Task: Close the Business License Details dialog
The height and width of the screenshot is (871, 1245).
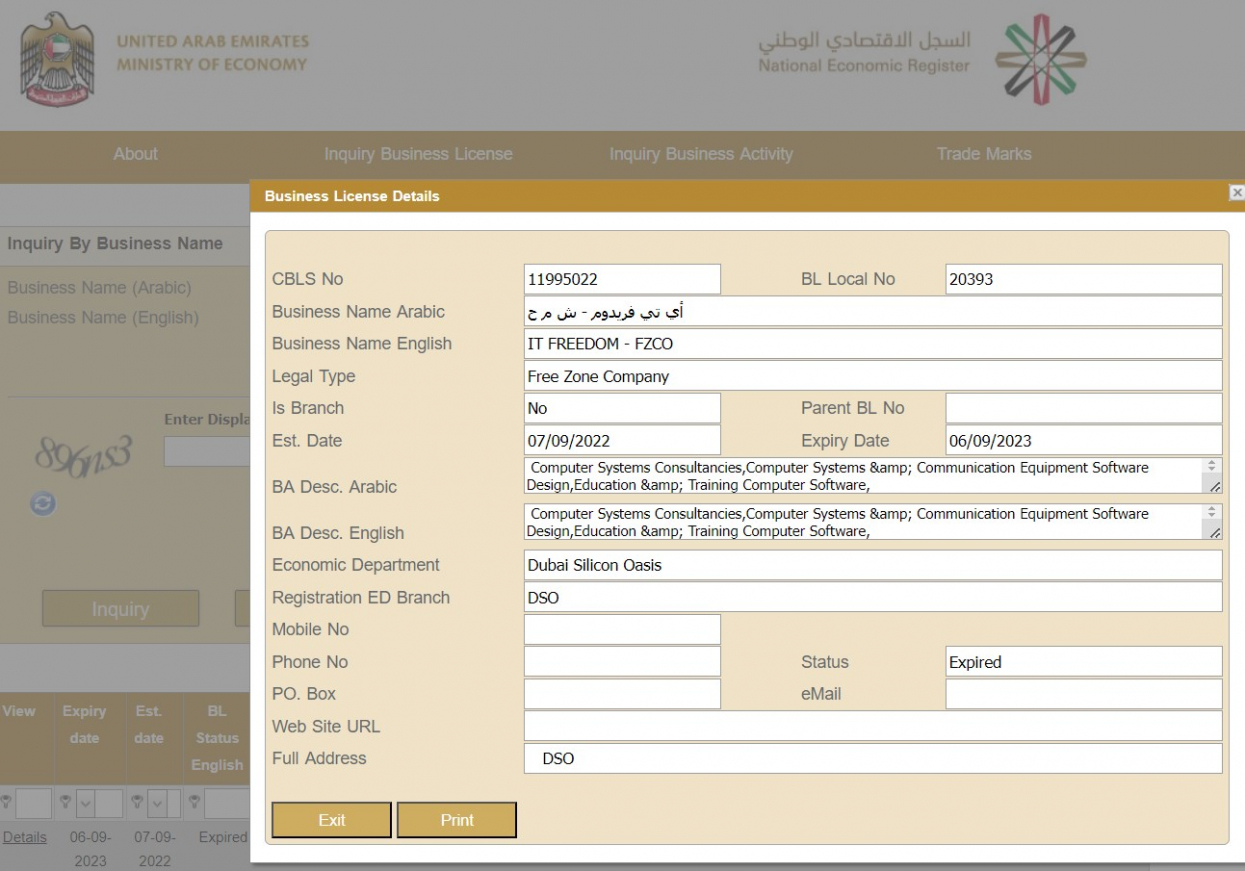Action: 1236,193
